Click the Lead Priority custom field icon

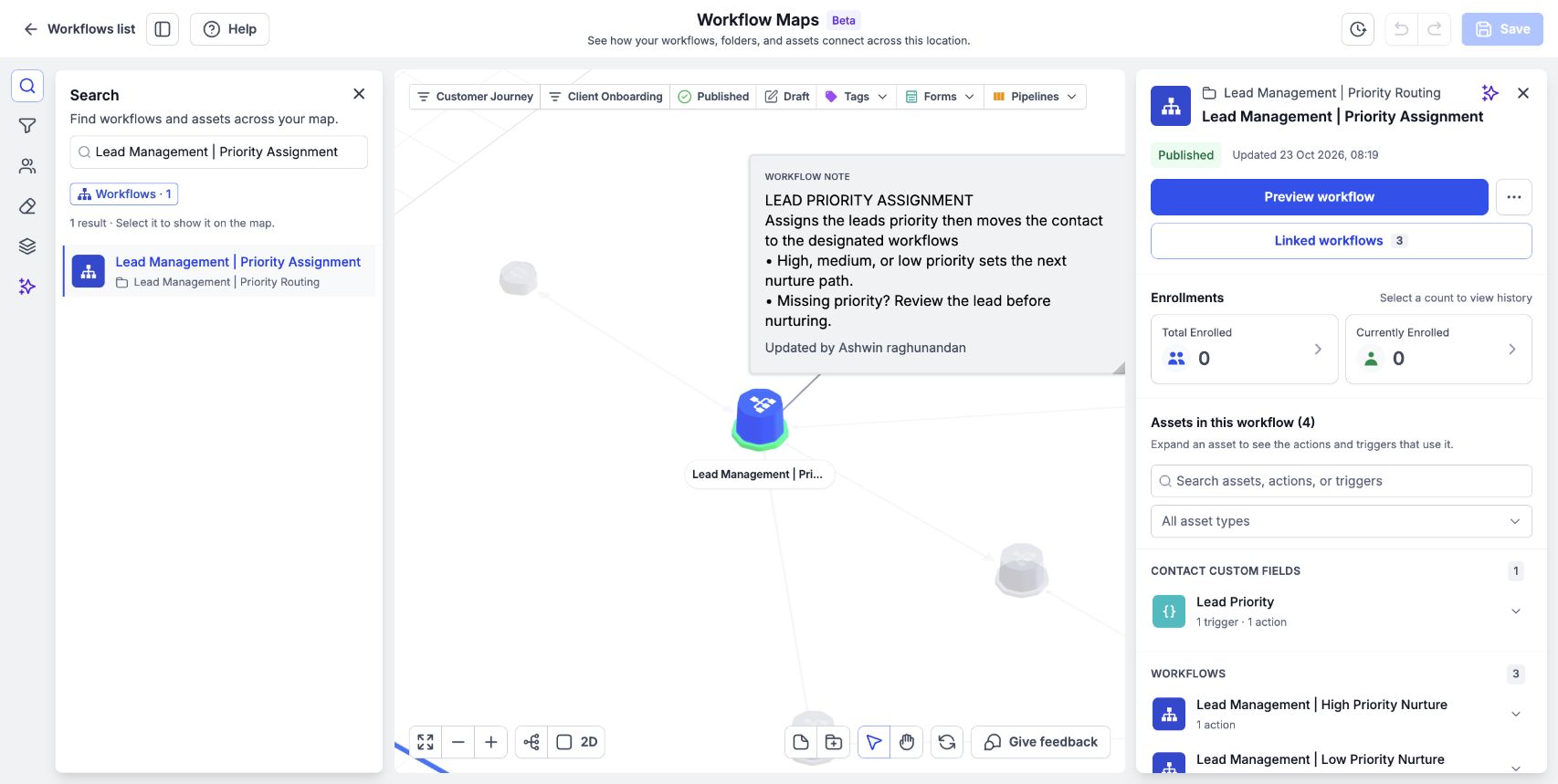coord(1169,612)
